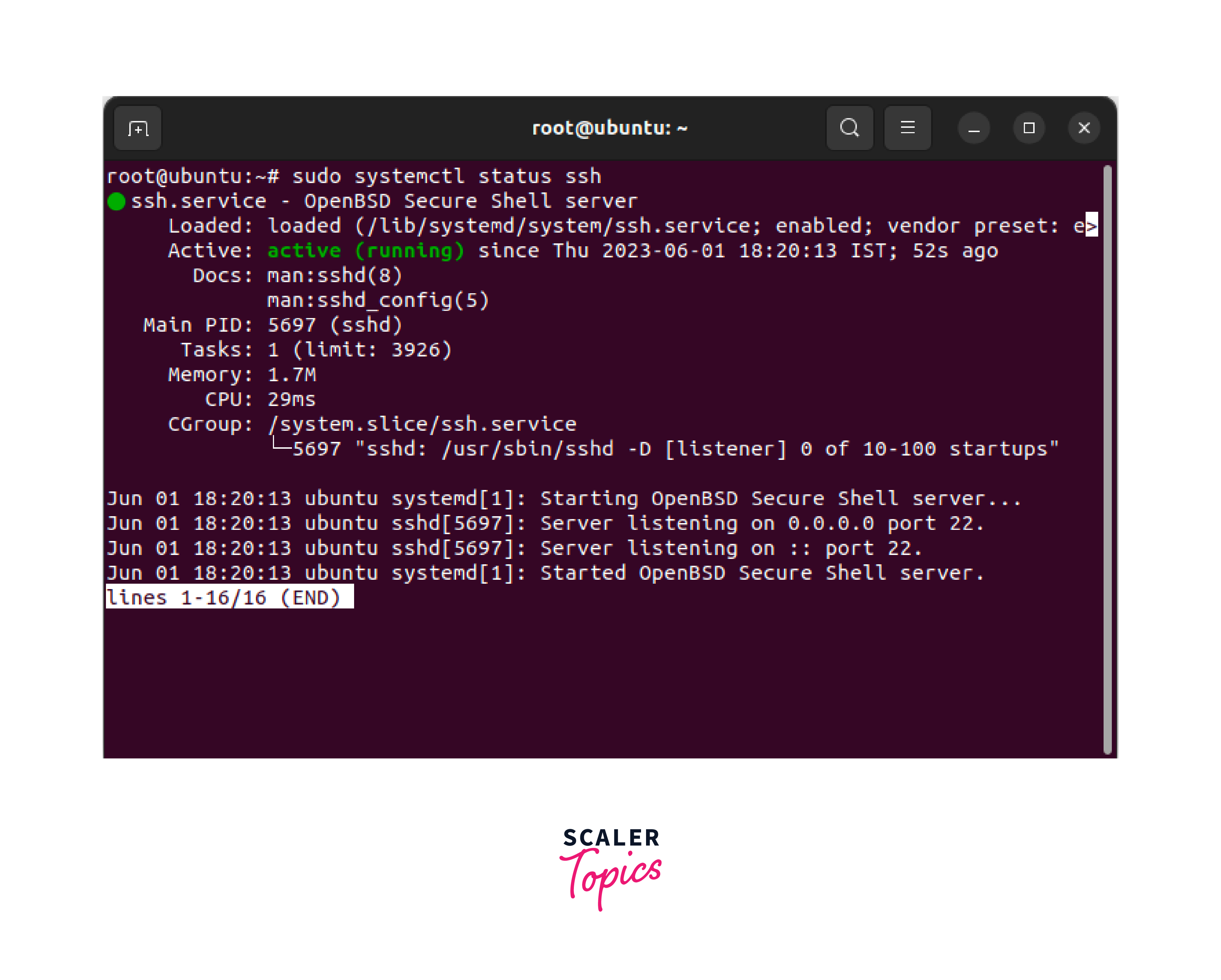Click the truncated line arrow indicator
The image size is (1221, 980).
pos(1091,226)
